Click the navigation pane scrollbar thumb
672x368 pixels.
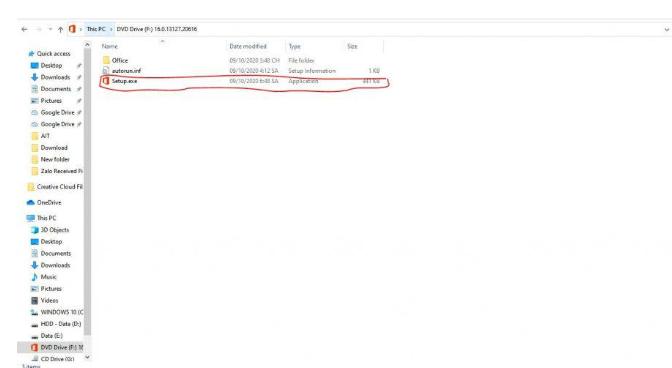click(x=87, y=191)
